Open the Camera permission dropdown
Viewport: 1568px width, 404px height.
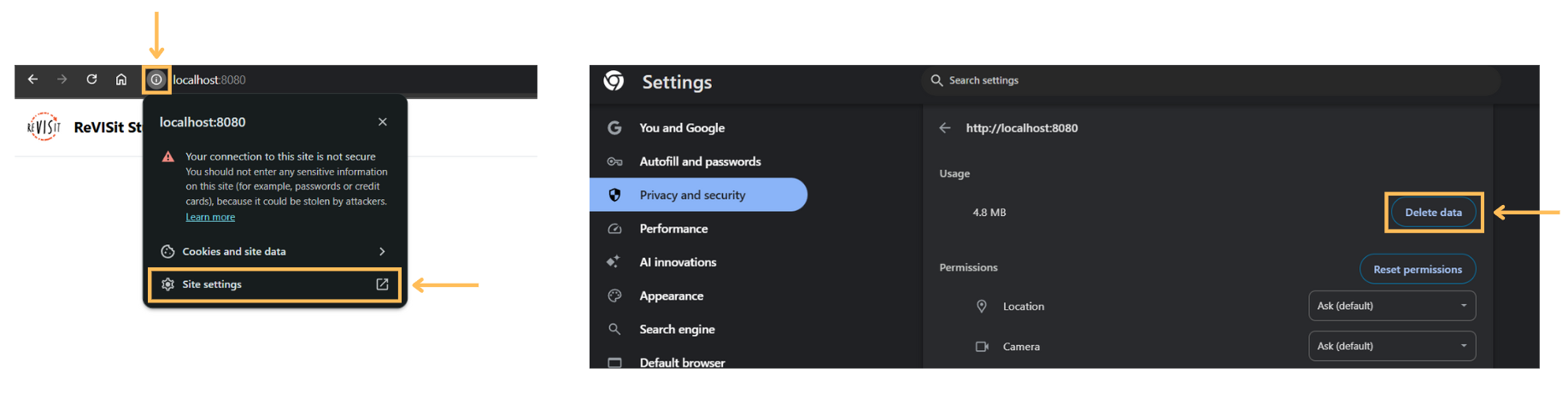point(1391,346)
